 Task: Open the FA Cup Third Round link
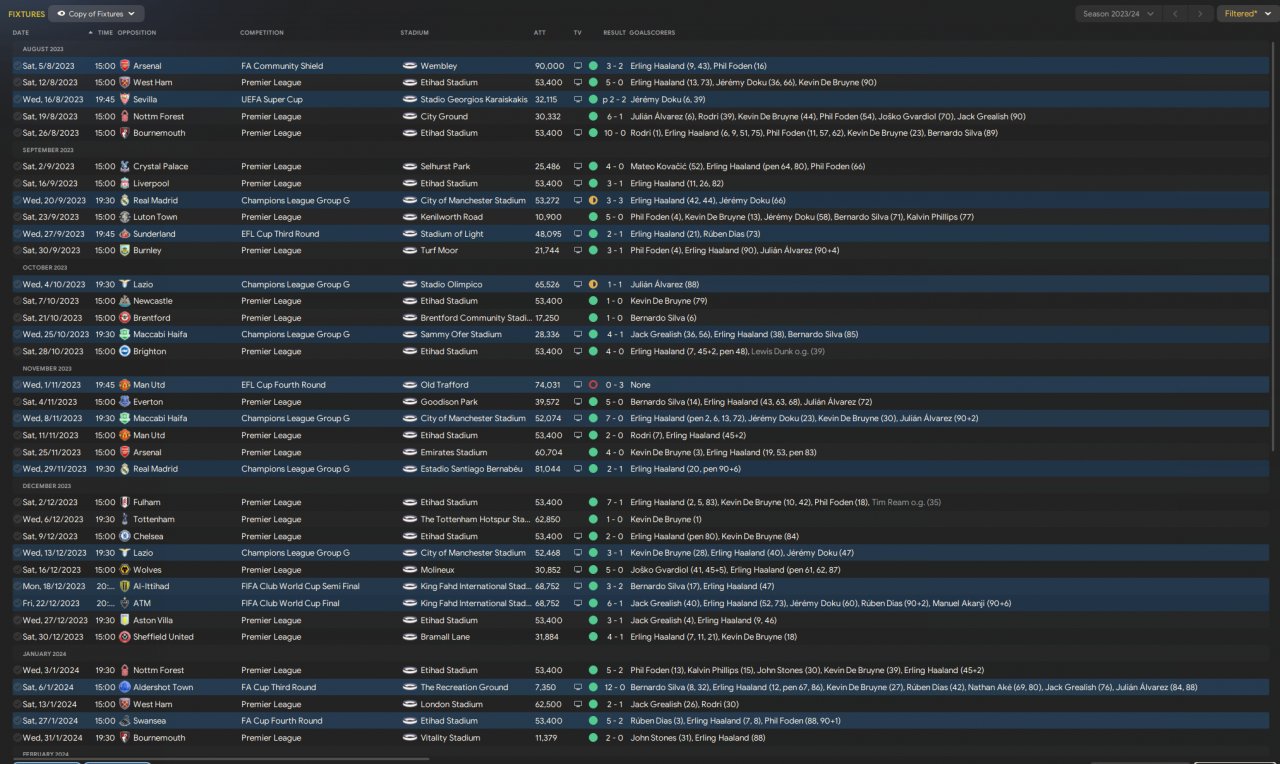(278, 688)
